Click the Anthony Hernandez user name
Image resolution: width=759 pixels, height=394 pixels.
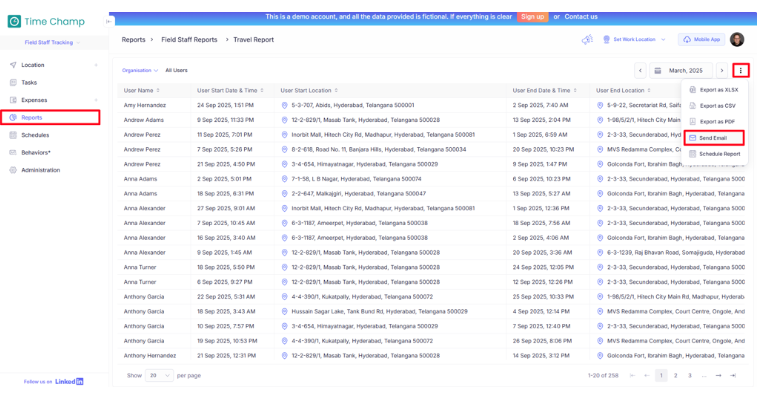point(150,356)
